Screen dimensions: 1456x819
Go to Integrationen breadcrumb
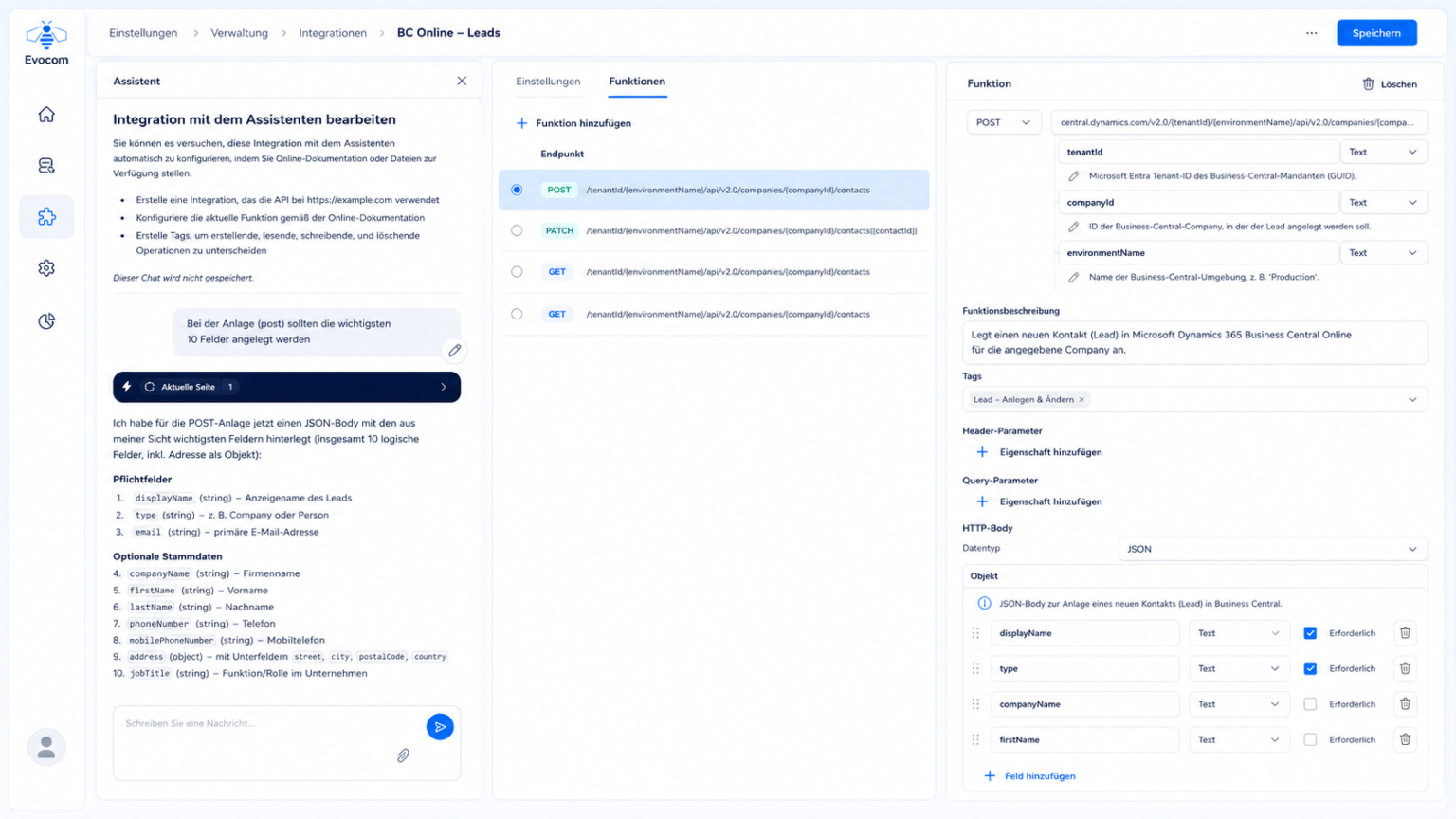click(333, 33)
